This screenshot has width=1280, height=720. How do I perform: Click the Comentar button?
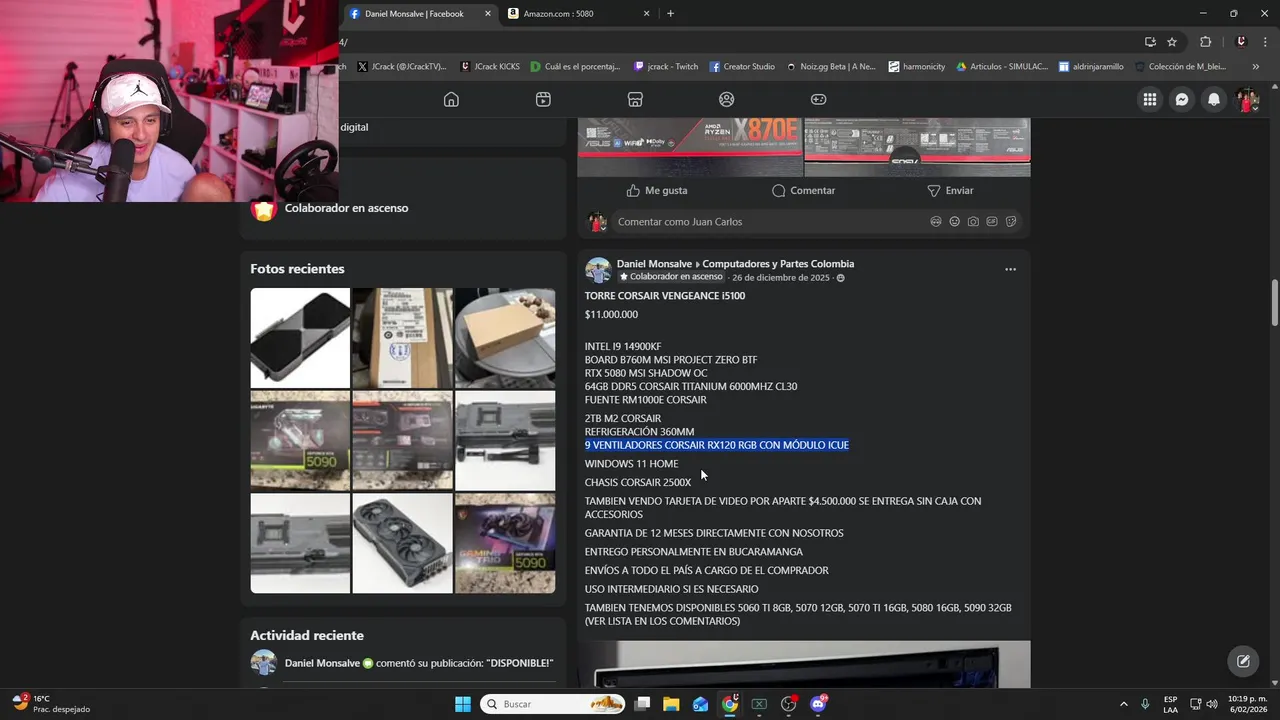(804, 190)
